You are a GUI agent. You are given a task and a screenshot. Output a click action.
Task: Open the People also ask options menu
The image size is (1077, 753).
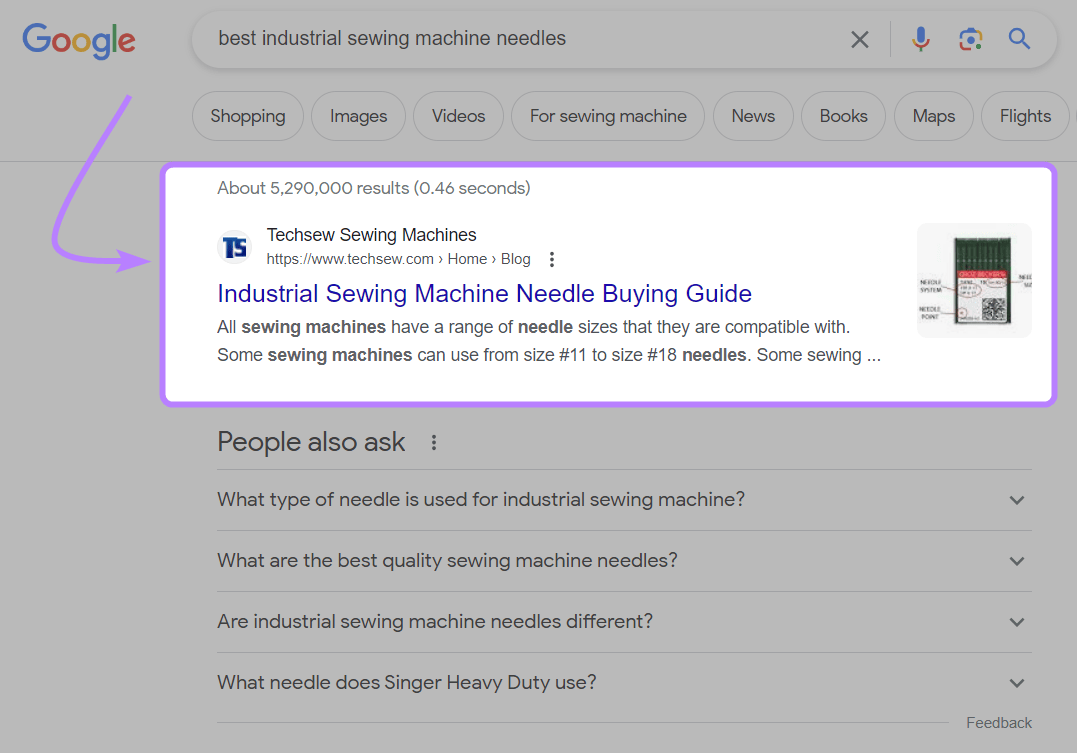click(x=433, y=441)
